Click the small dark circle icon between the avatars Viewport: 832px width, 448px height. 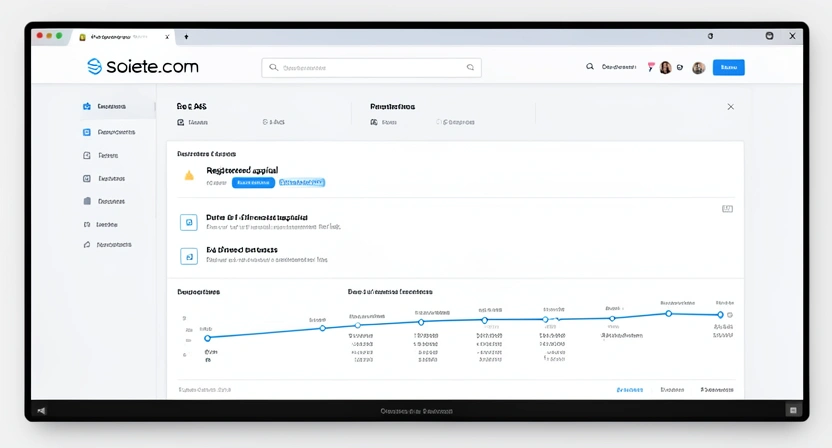click(680, 67)
